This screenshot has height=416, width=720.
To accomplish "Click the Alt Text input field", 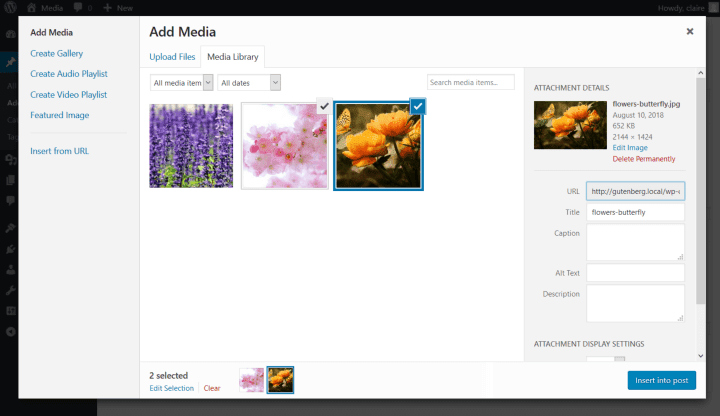I will pyautogui.click(x=635, y=273).
